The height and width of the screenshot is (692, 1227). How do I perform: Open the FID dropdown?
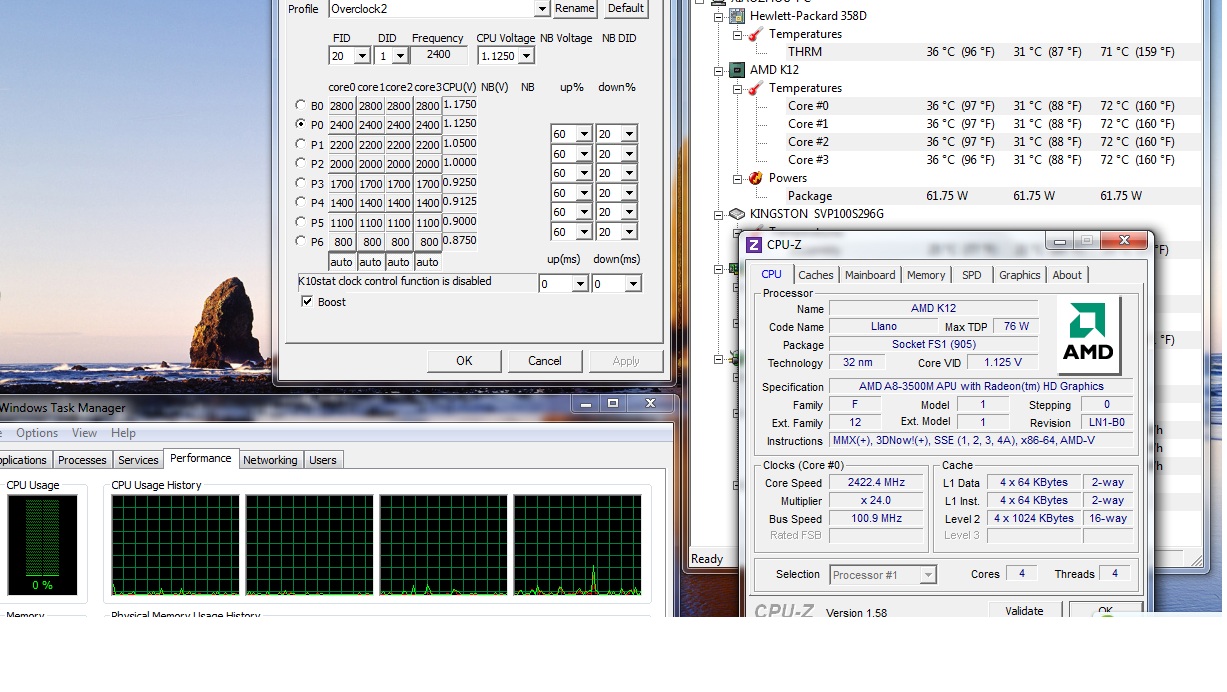tap(362, 56)
